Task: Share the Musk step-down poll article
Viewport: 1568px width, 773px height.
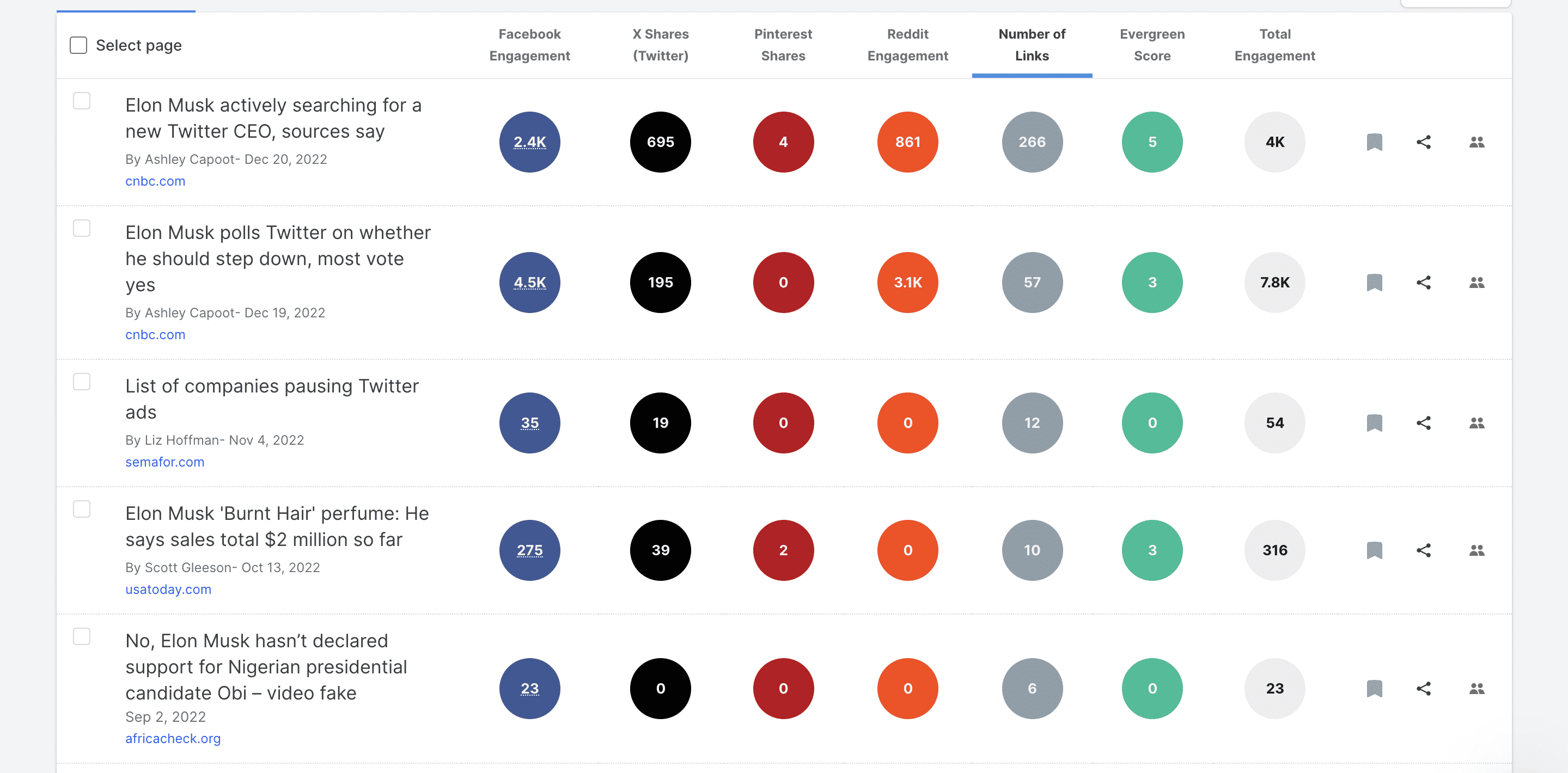Action: [x=1424, y=282]
